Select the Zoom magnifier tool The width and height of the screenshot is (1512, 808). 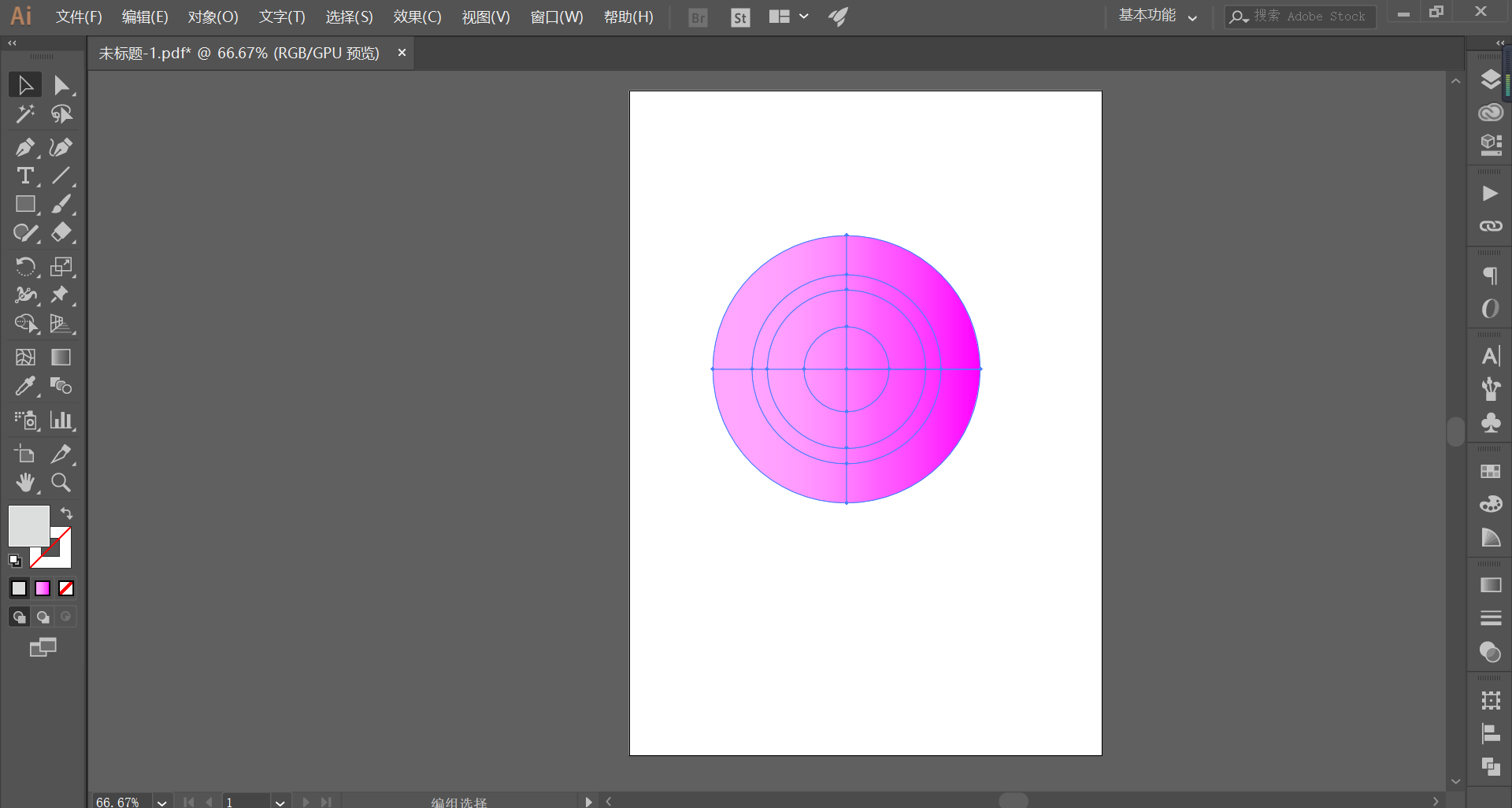[61, 482]
